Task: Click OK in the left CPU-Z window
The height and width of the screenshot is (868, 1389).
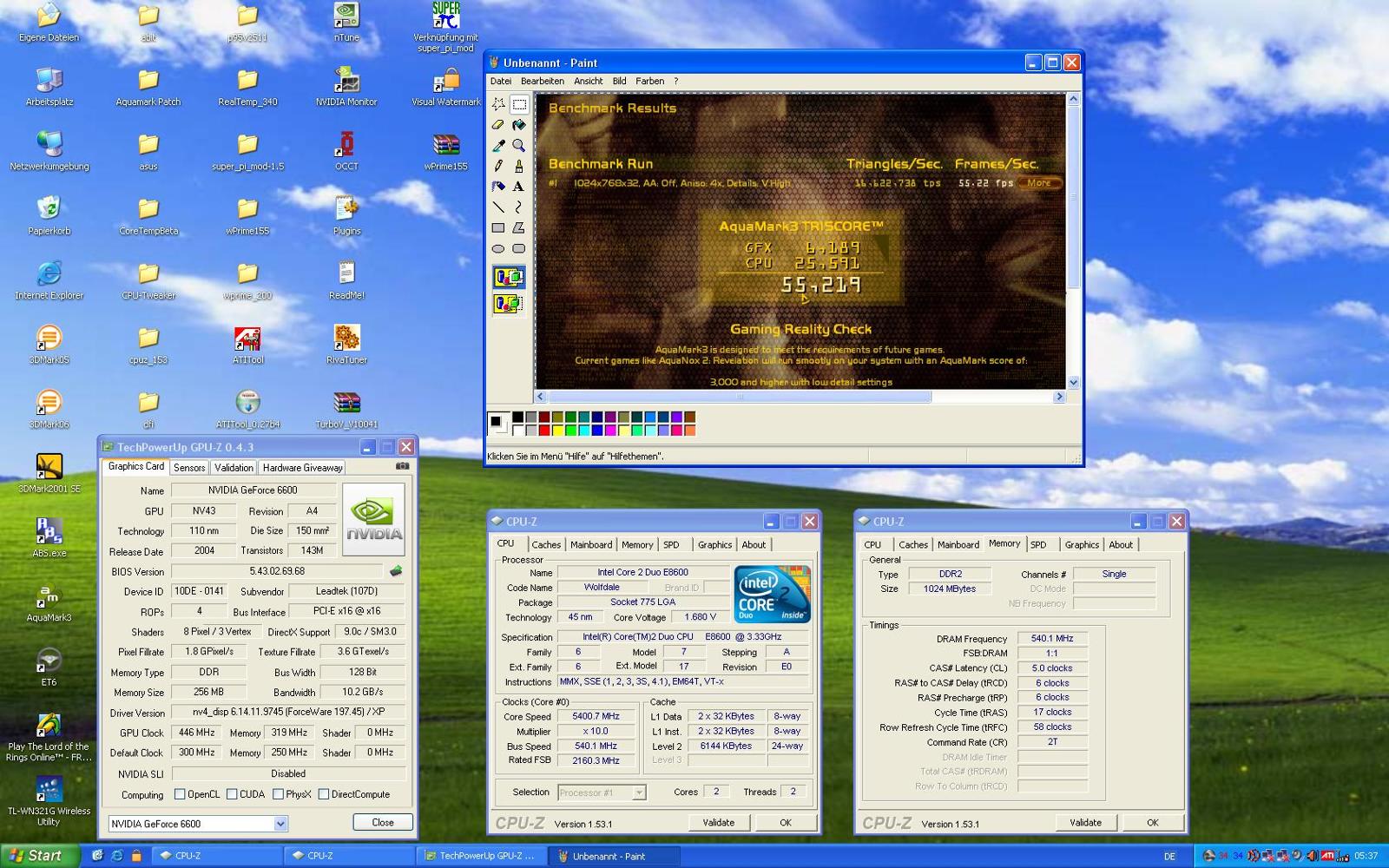Action: click(786, 823)
